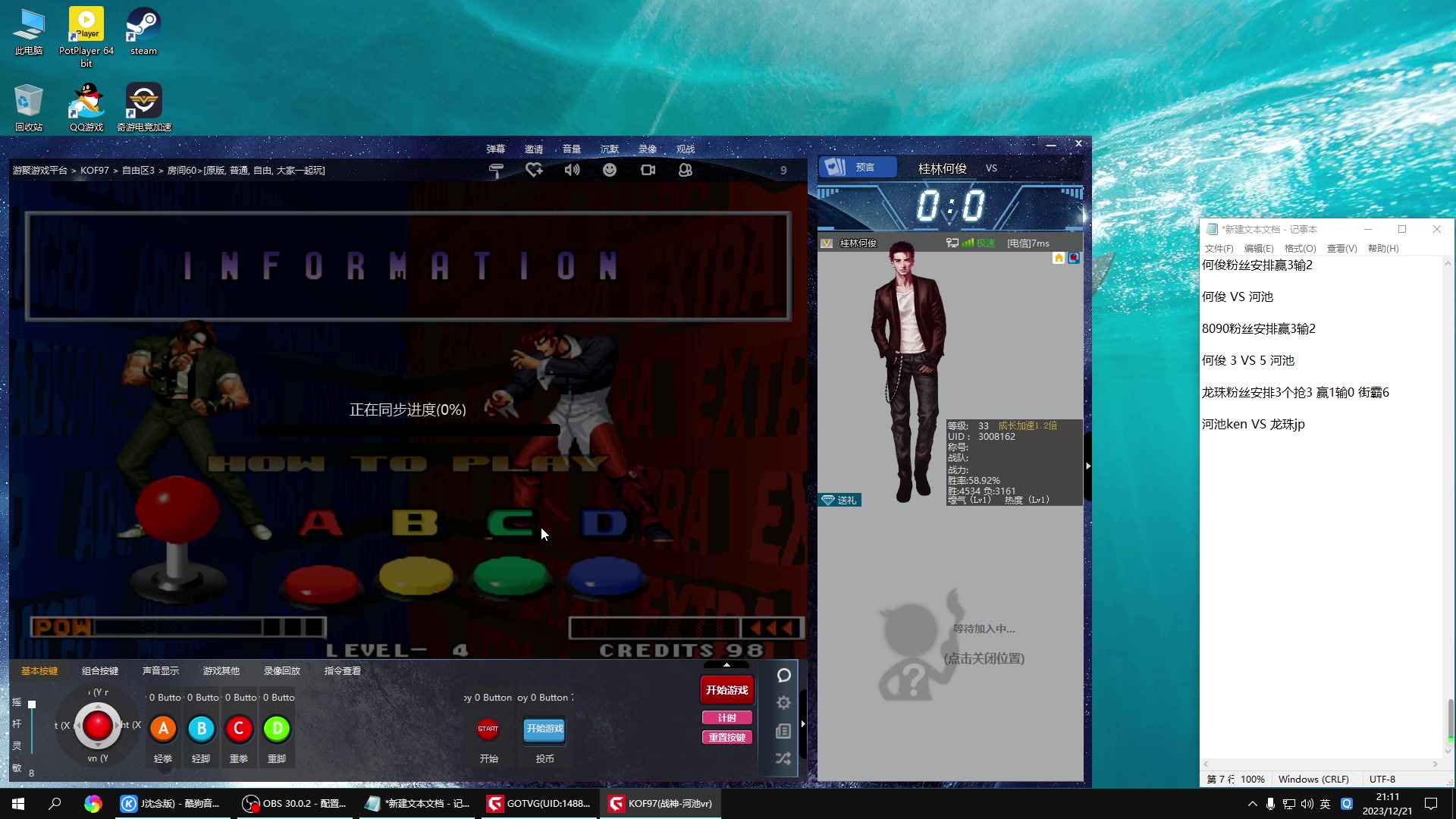Switch to the 基本按键 tab
This screenshot has height=819, width=1456.
coord(39,670)
